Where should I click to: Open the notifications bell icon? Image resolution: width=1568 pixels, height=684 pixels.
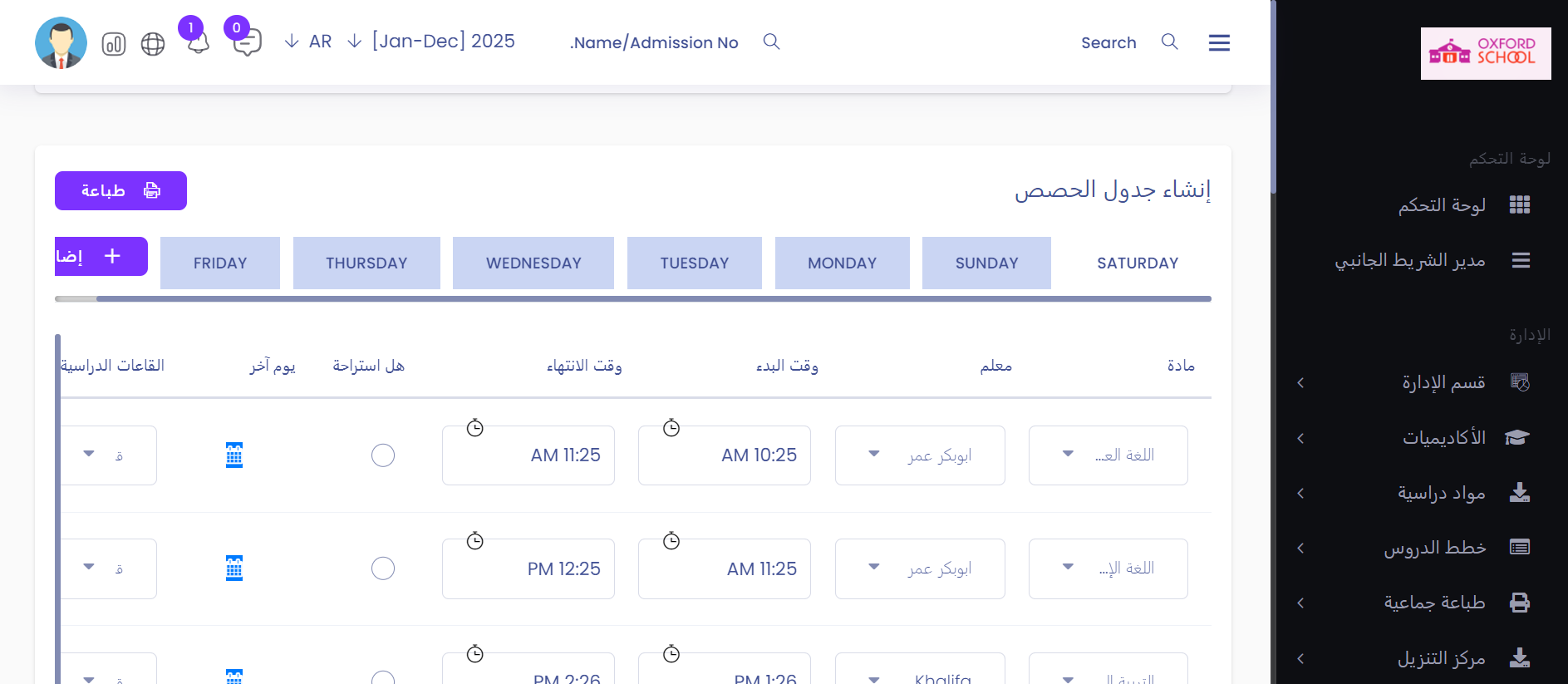point(198,42)
